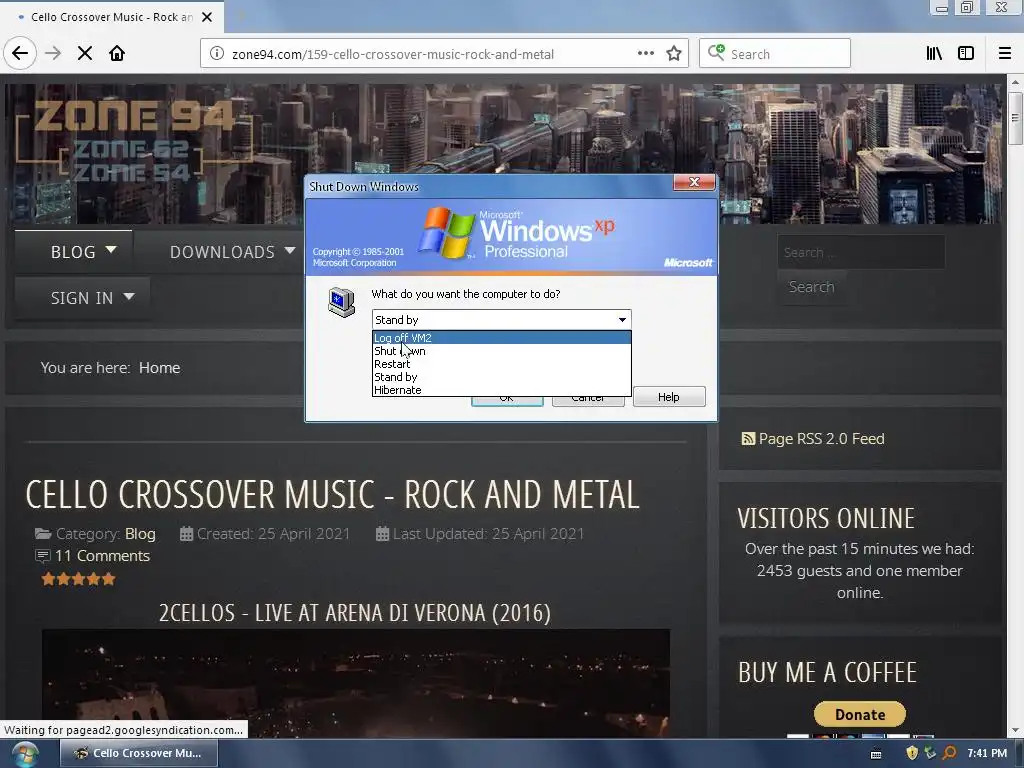Click the calendar icon beside Last Updated
Image resolution: width=1024 pixels, height=768 pixels.
383,534
